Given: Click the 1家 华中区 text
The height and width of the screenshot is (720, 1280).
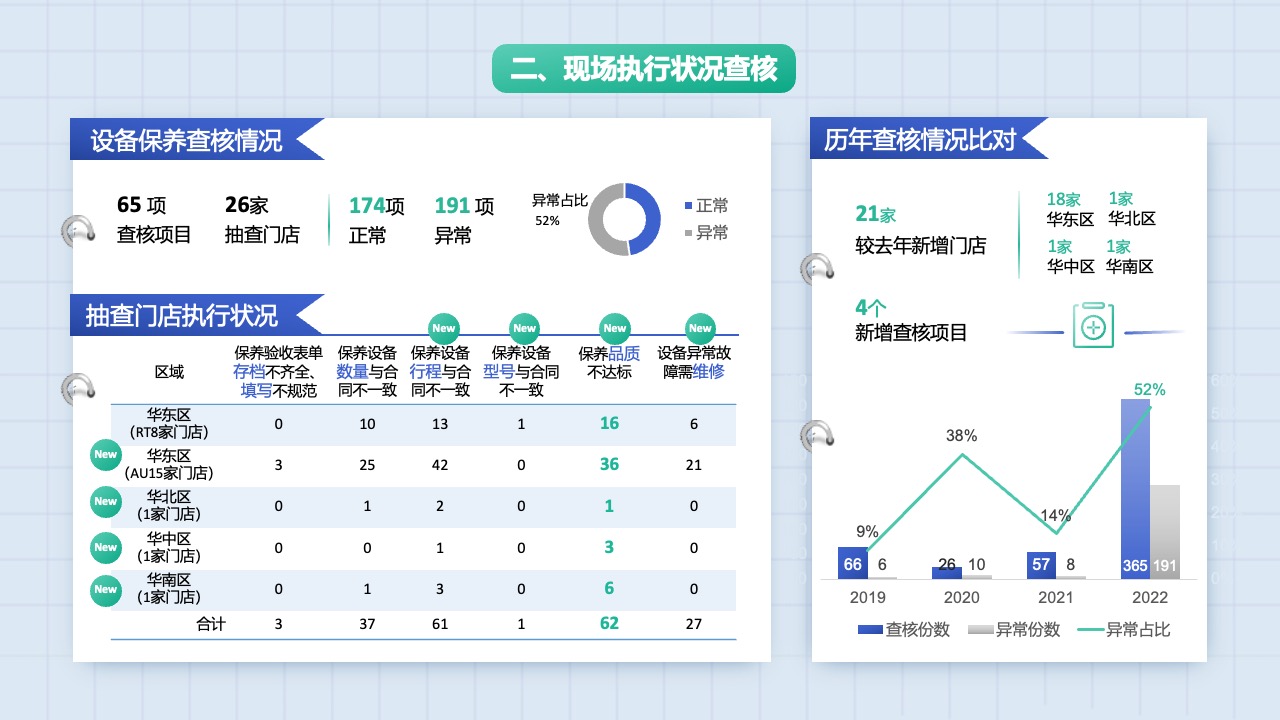Looking at the screenshot, I should [1070, 257].
